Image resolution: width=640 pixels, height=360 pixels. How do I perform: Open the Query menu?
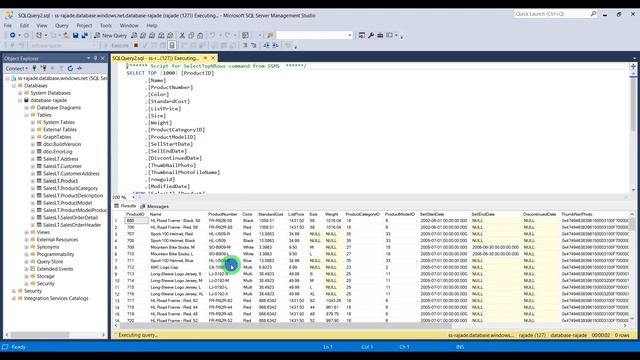click(x=62, y=25)
